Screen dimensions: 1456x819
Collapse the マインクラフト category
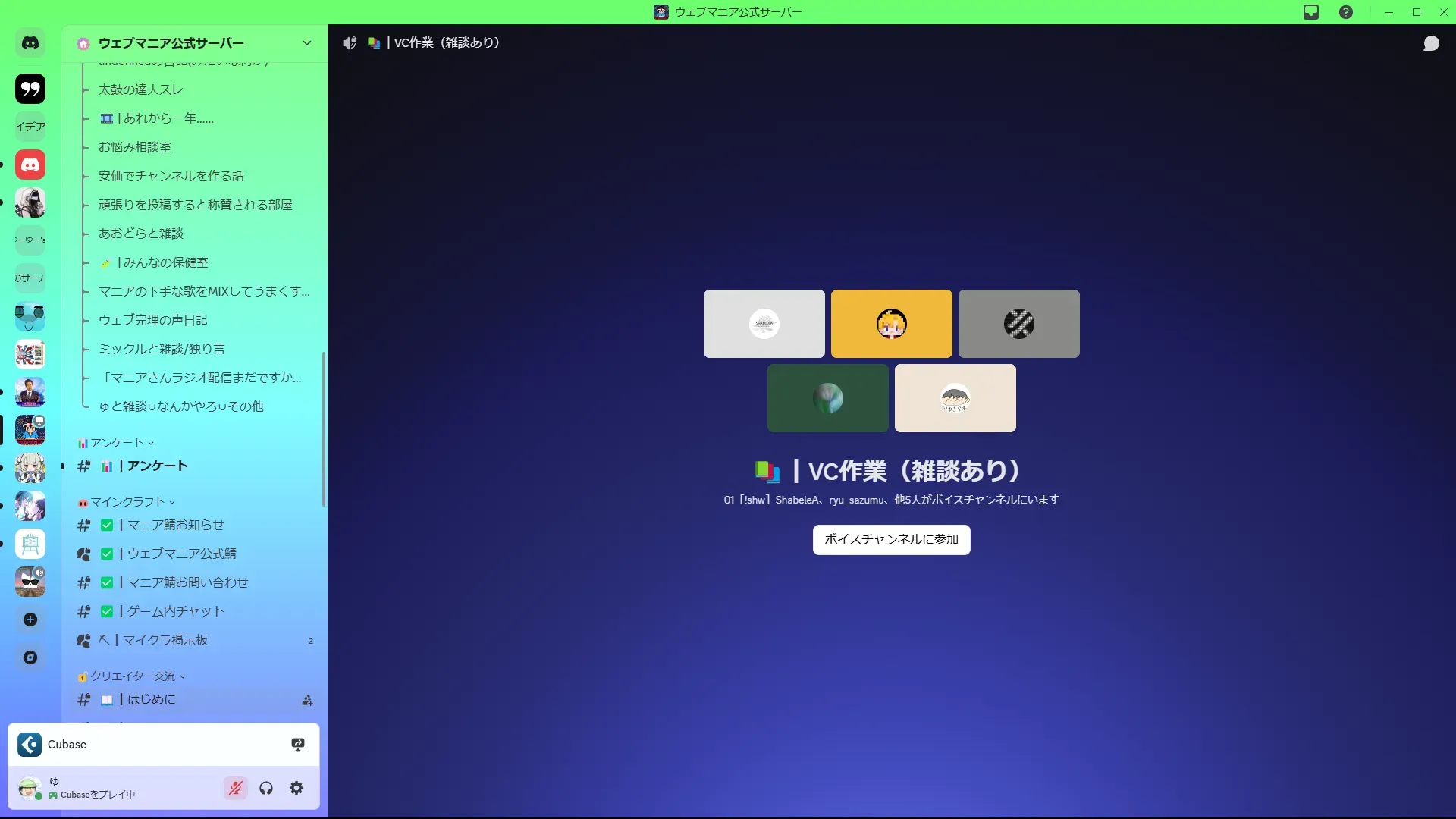[x=127, y=502]
